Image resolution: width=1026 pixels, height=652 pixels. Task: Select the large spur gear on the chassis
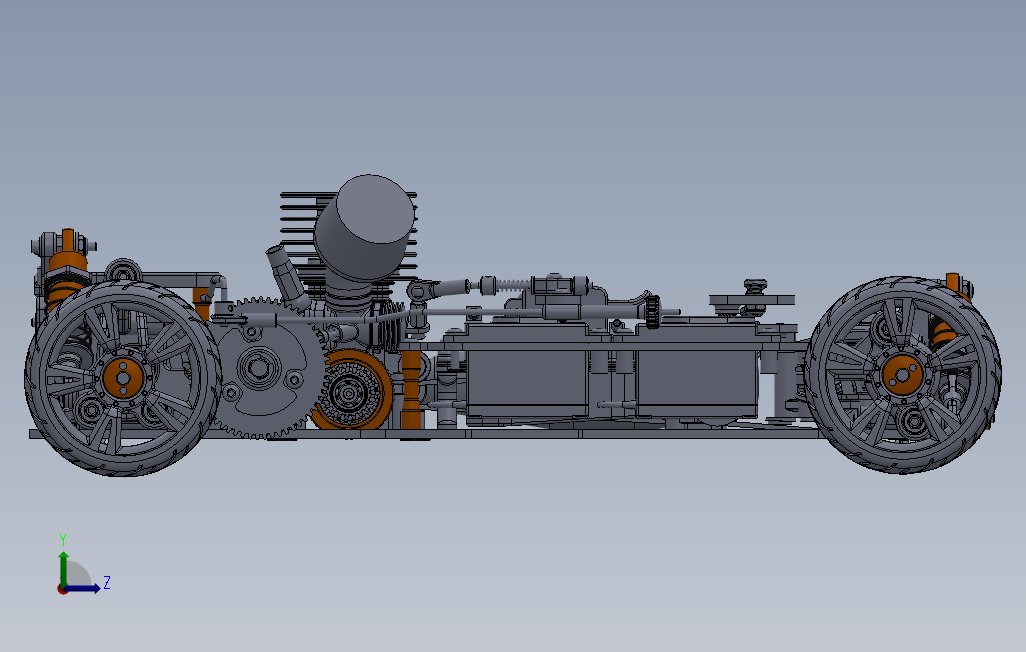pos(268,369)
